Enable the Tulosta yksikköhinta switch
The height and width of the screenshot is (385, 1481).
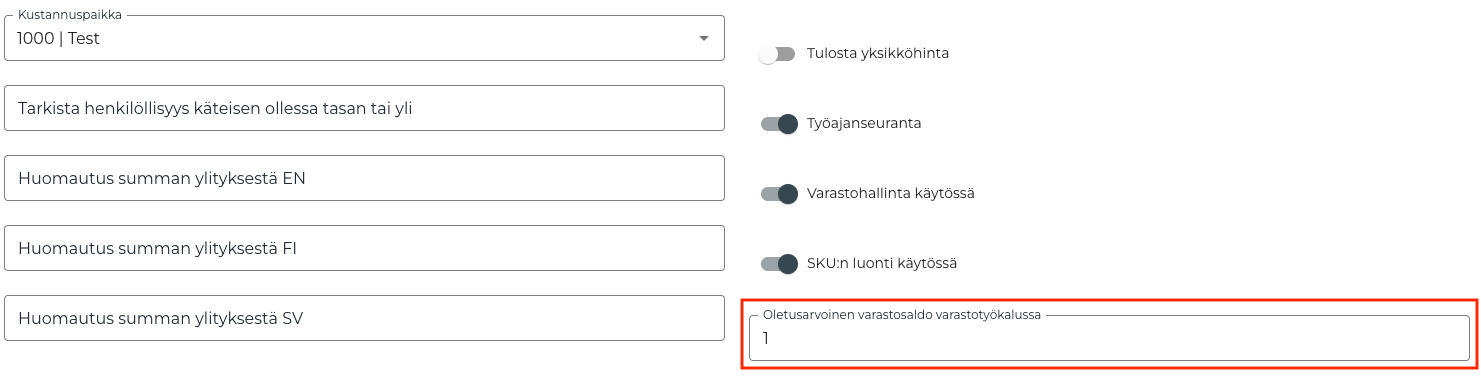point(777,54)
